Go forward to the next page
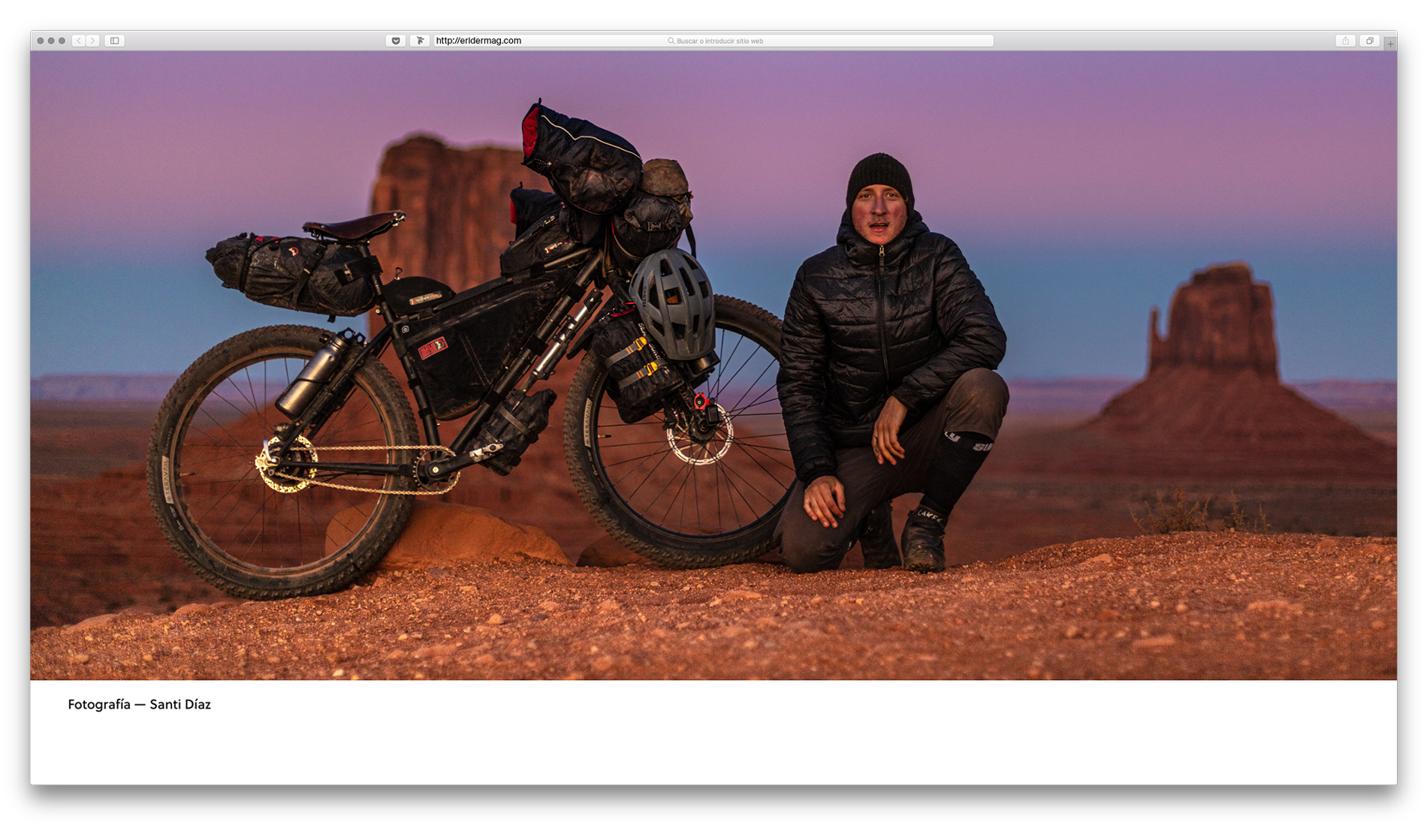Screen dimensions: 1427x840 coord(92,41)
